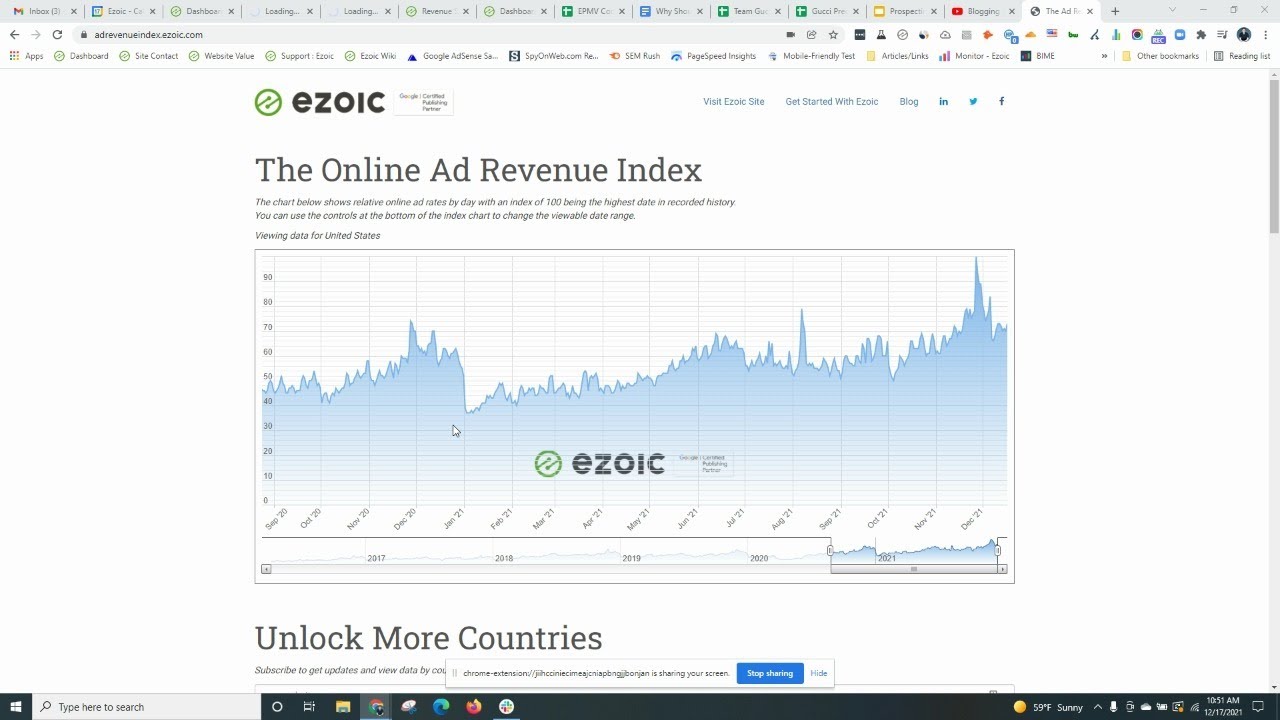Open the Extensions puzzle piece menu
This screenshot has height=720, width=1280.
point(1201,34)
